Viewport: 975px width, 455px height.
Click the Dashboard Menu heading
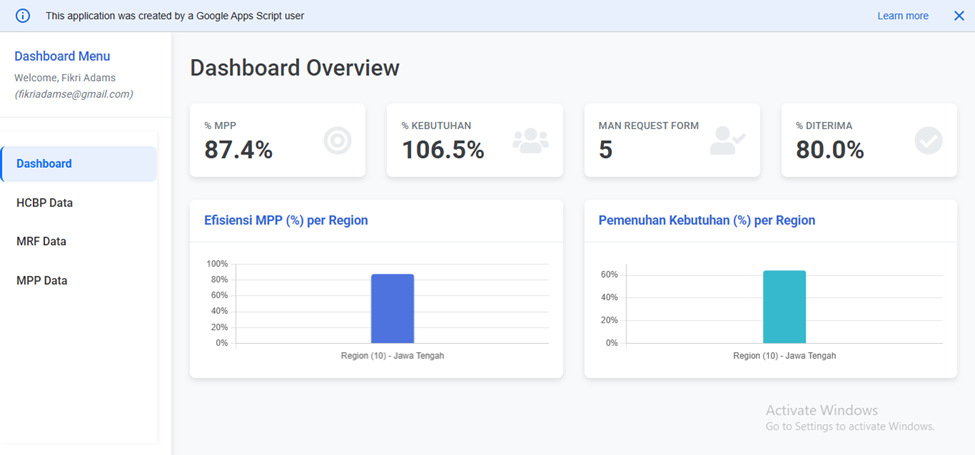[62, 57]
